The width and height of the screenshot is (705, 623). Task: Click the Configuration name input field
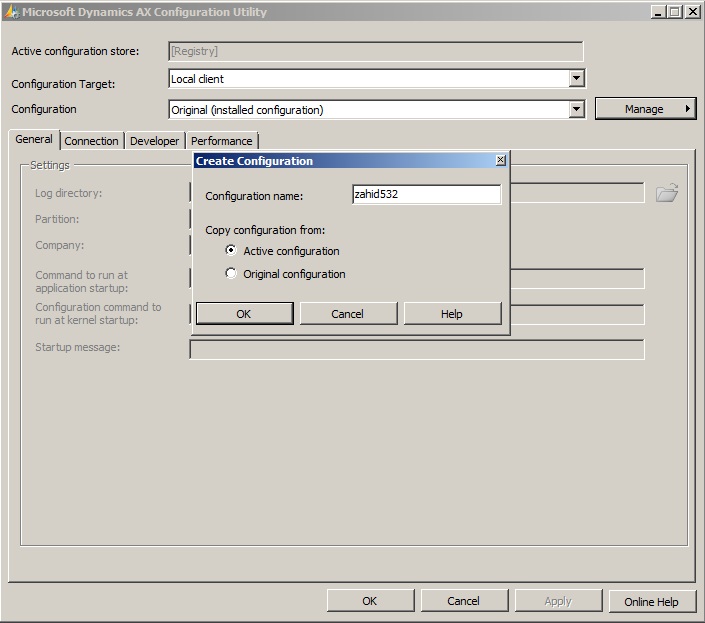pos(426,194)
